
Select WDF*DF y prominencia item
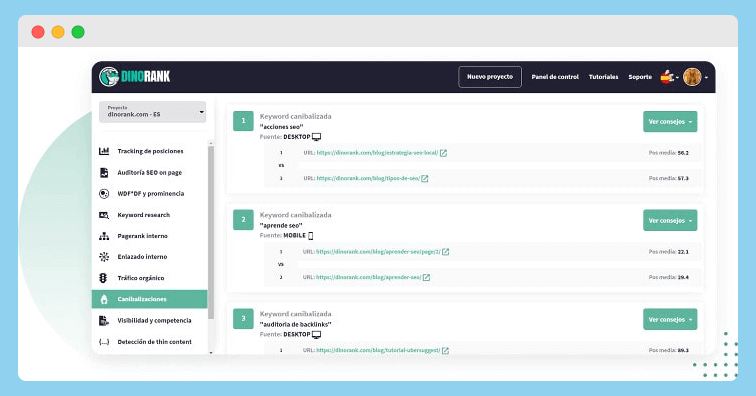pyautogui.click(x=150, y=193)
